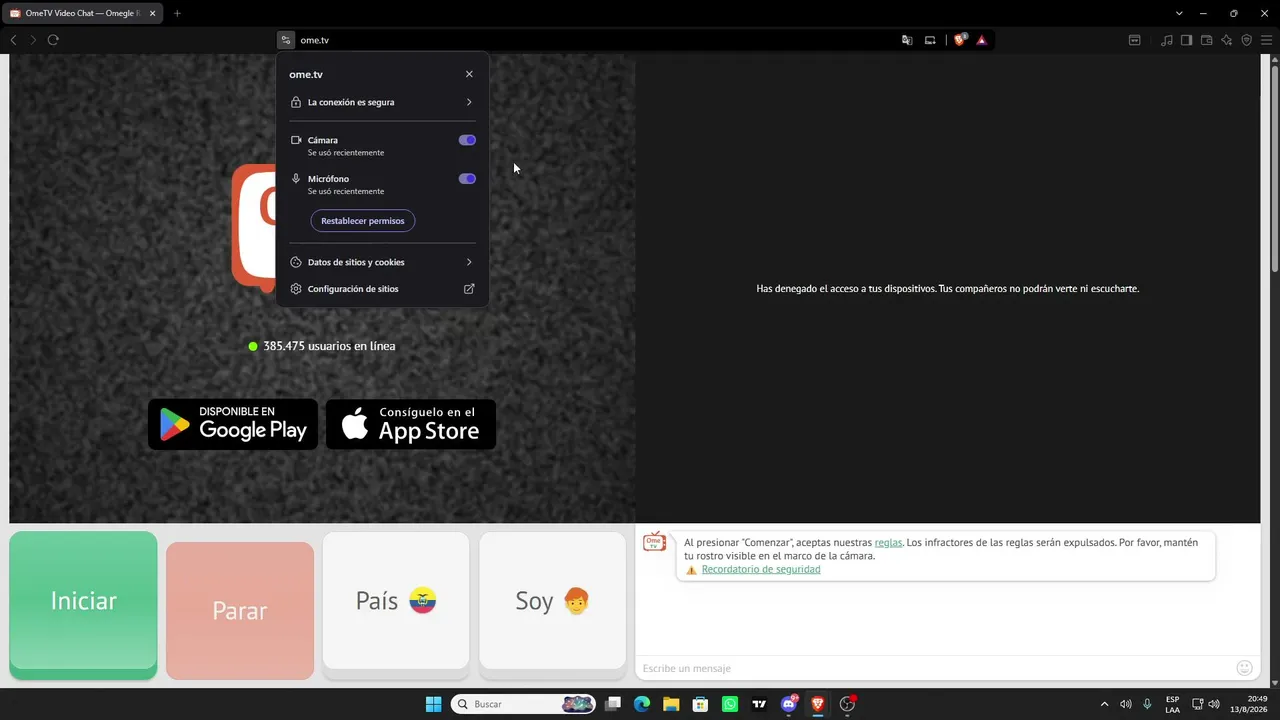Viewport: 1280px width, 720px height.
Task: Click the site settings icon beside ome.tv
Action: point(286,40)
